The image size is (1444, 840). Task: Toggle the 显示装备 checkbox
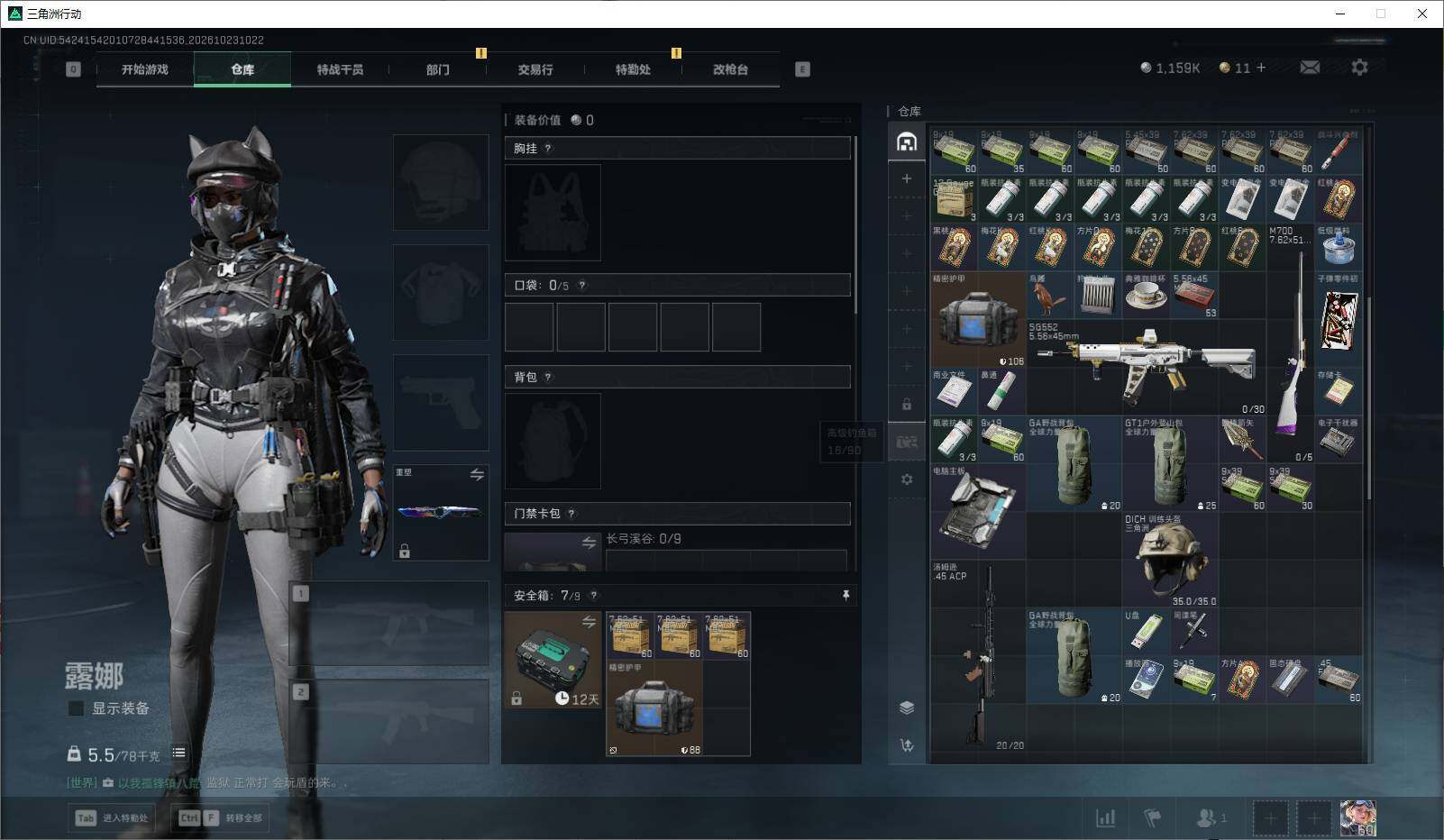(x=77, y=708)
